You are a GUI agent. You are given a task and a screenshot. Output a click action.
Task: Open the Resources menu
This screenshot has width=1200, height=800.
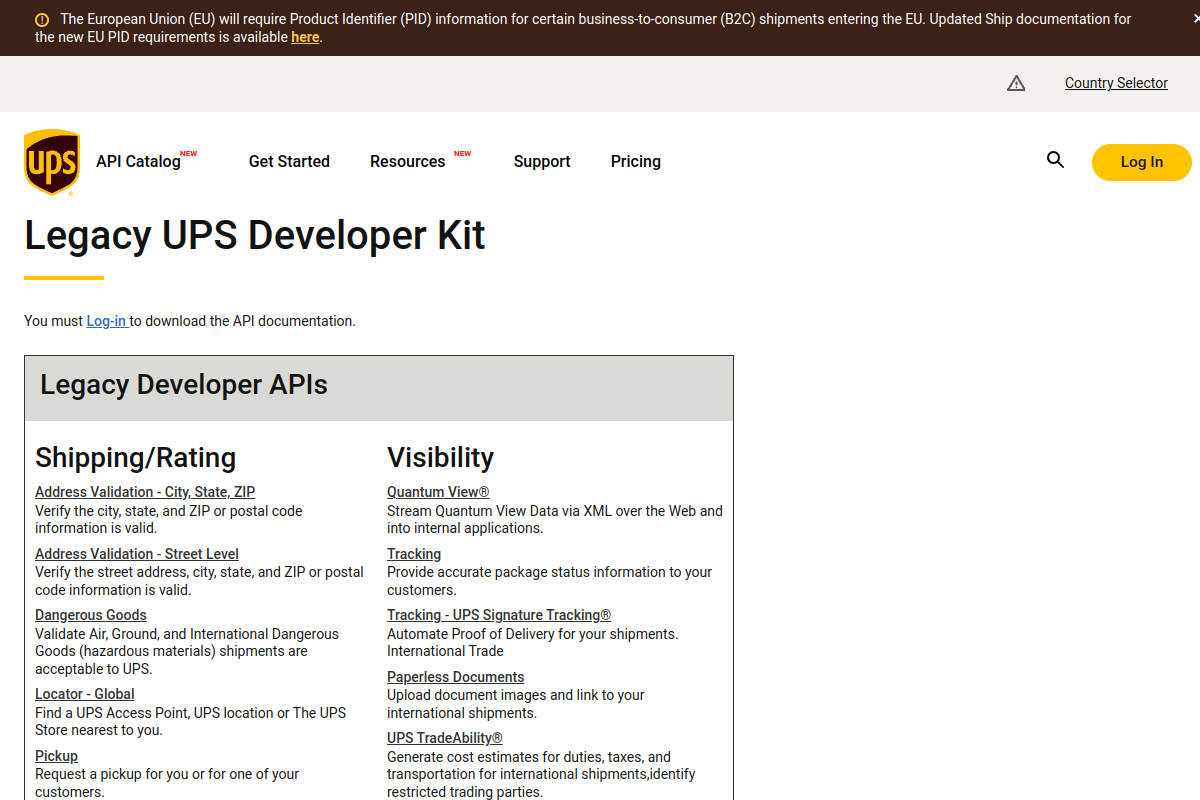(407, 161)
